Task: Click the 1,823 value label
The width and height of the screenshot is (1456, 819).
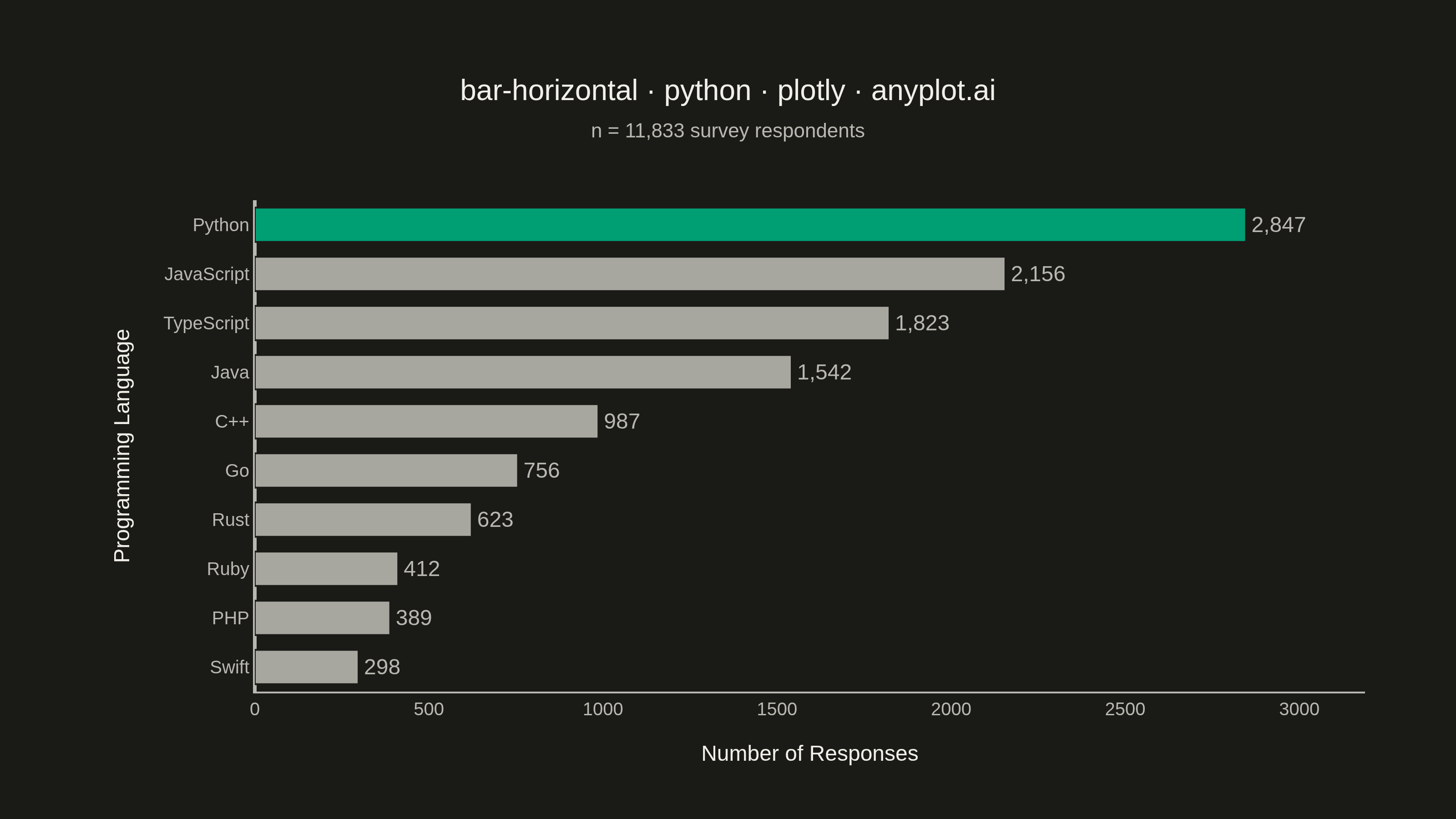Action: click(x=922, y=324)
